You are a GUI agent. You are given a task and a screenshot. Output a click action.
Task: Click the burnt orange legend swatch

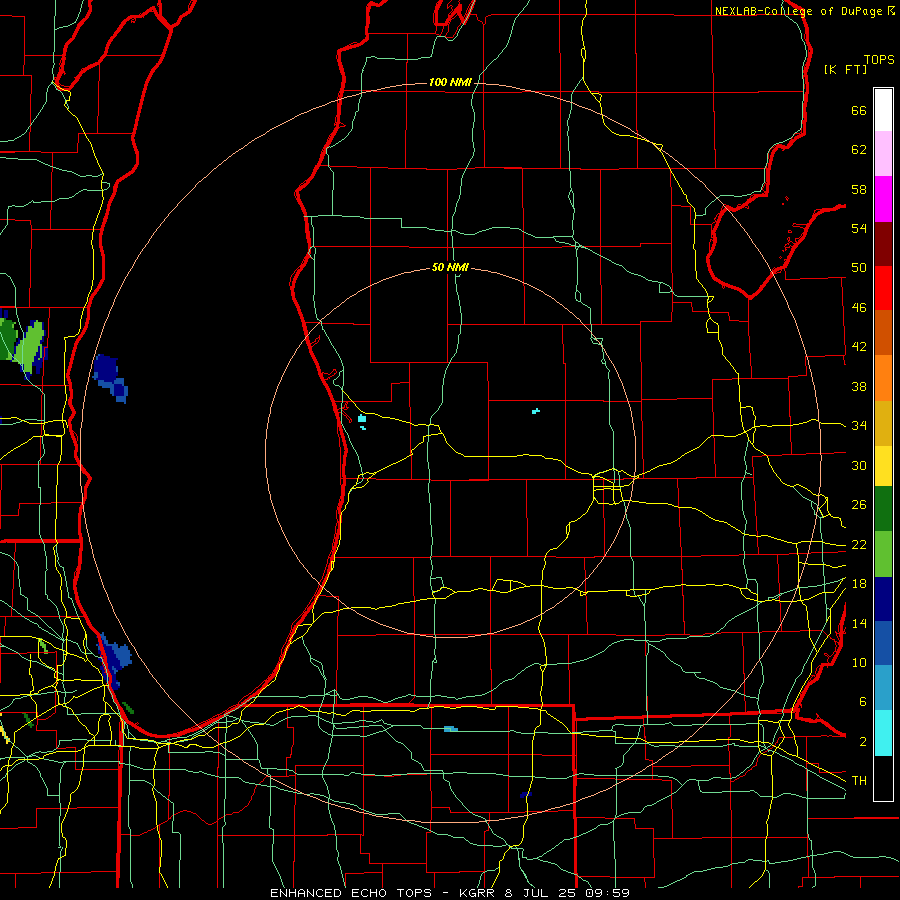(x=883, y=333)
